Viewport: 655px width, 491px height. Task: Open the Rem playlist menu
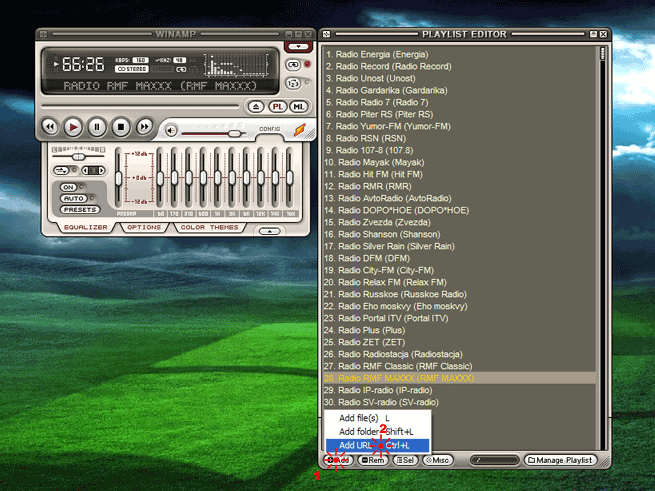(373, 460)
